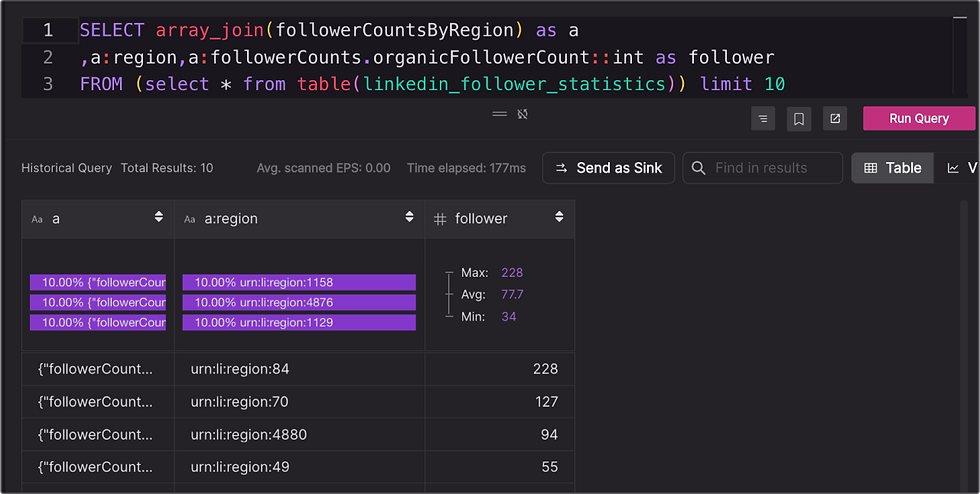Select urn:li:region:1158 distribution bar

(x=299, y=282)
